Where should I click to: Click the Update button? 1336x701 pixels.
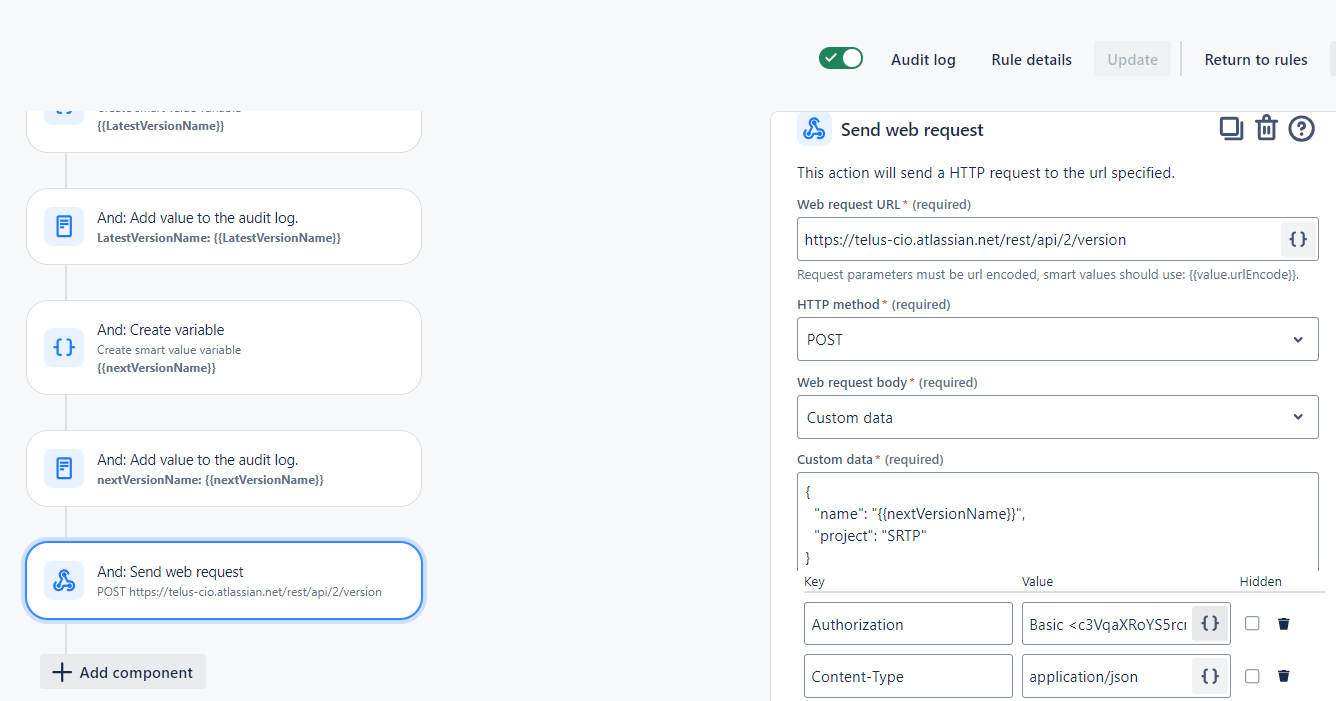point(1132,60)
